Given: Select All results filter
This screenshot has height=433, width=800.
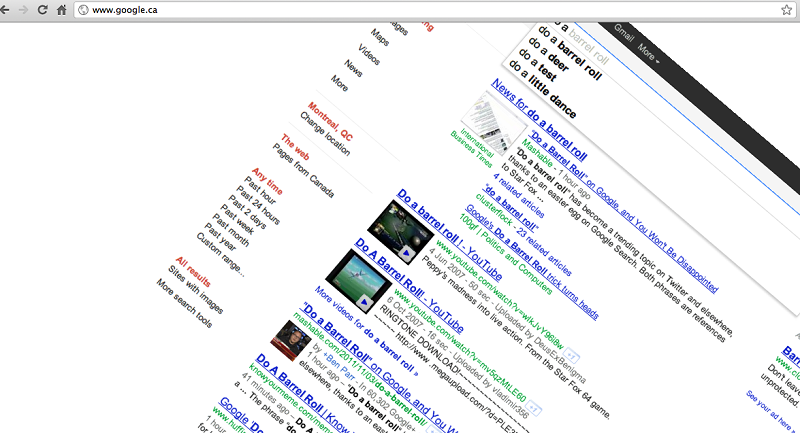Looking at the screenshot, I should (193, 272).
